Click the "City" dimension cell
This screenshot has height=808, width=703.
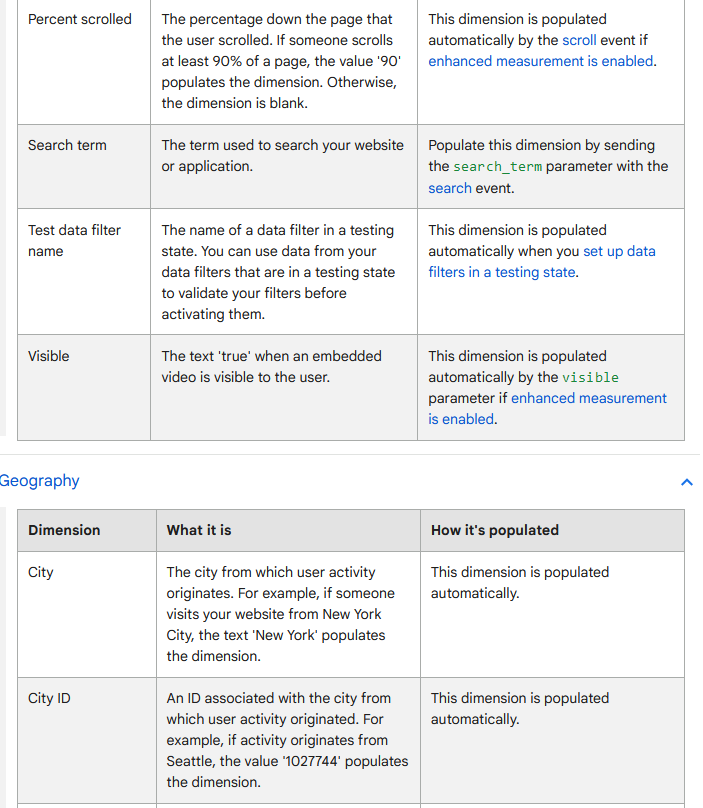pos(38,572)
